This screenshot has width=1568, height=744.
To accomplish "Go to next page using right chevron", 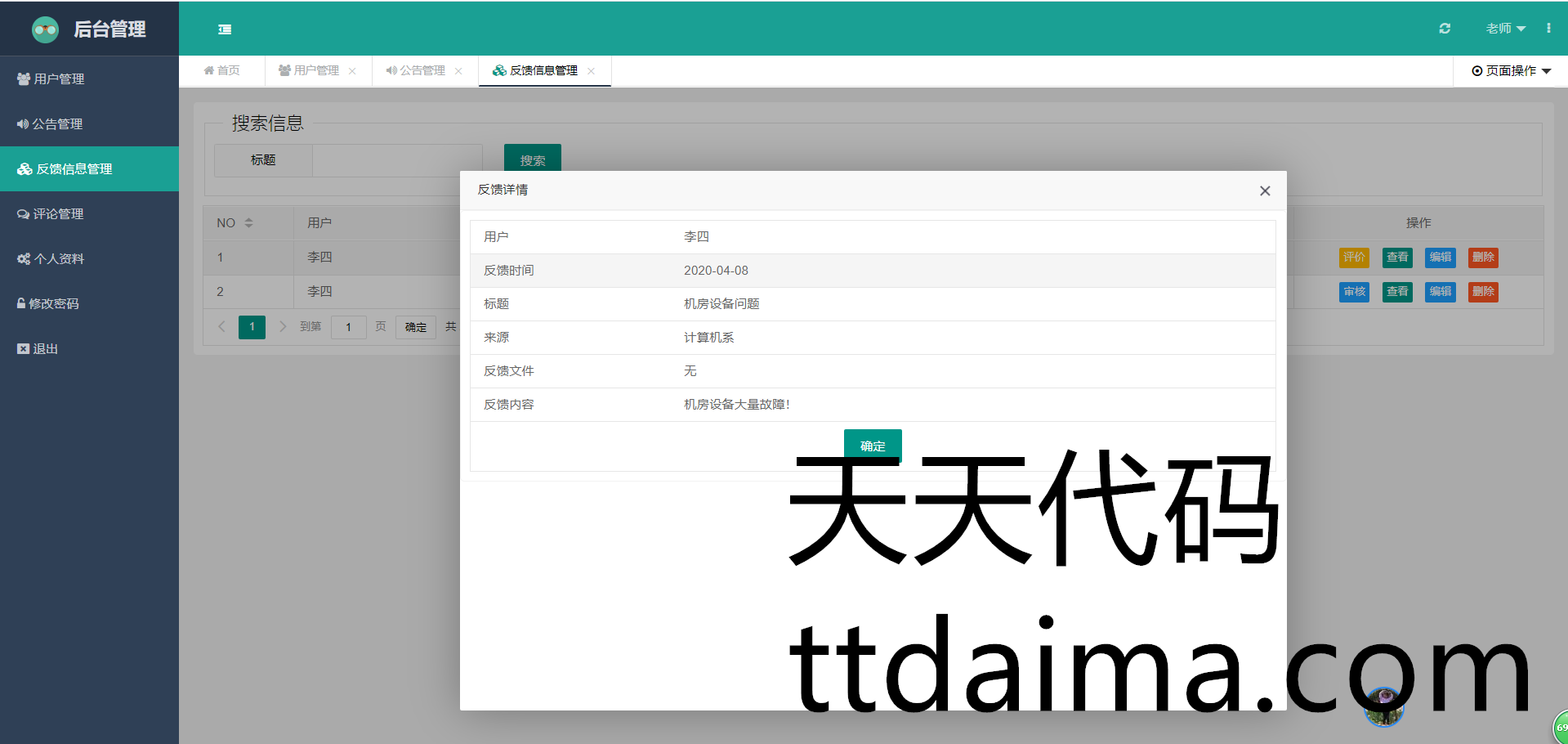I will 283,327.
